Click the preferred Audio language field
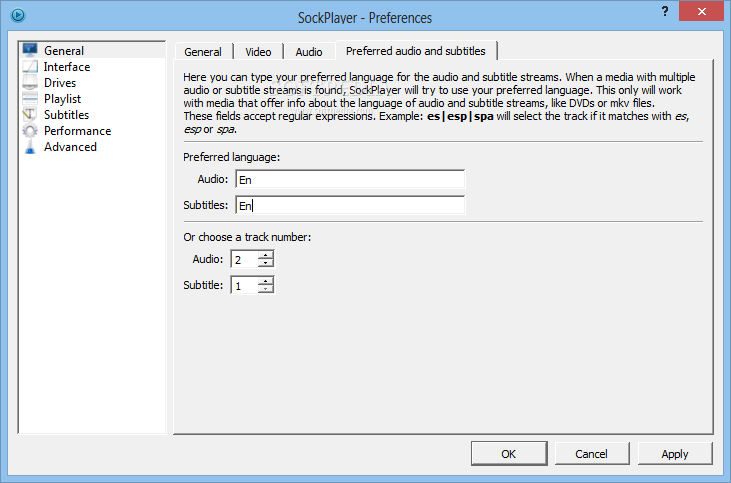 pos(350,179)
